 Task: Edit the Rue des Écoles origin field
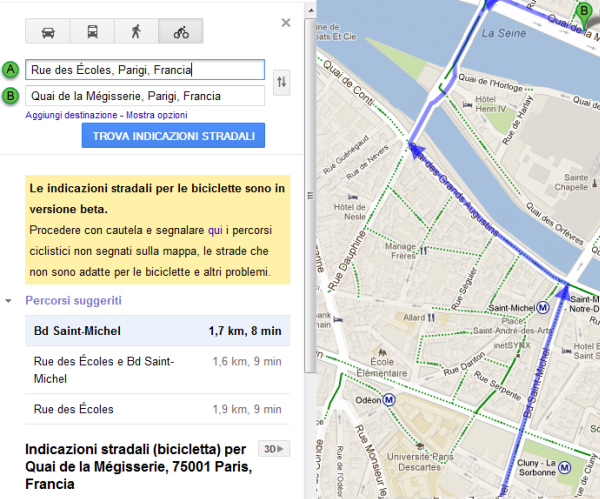(145, 70)
